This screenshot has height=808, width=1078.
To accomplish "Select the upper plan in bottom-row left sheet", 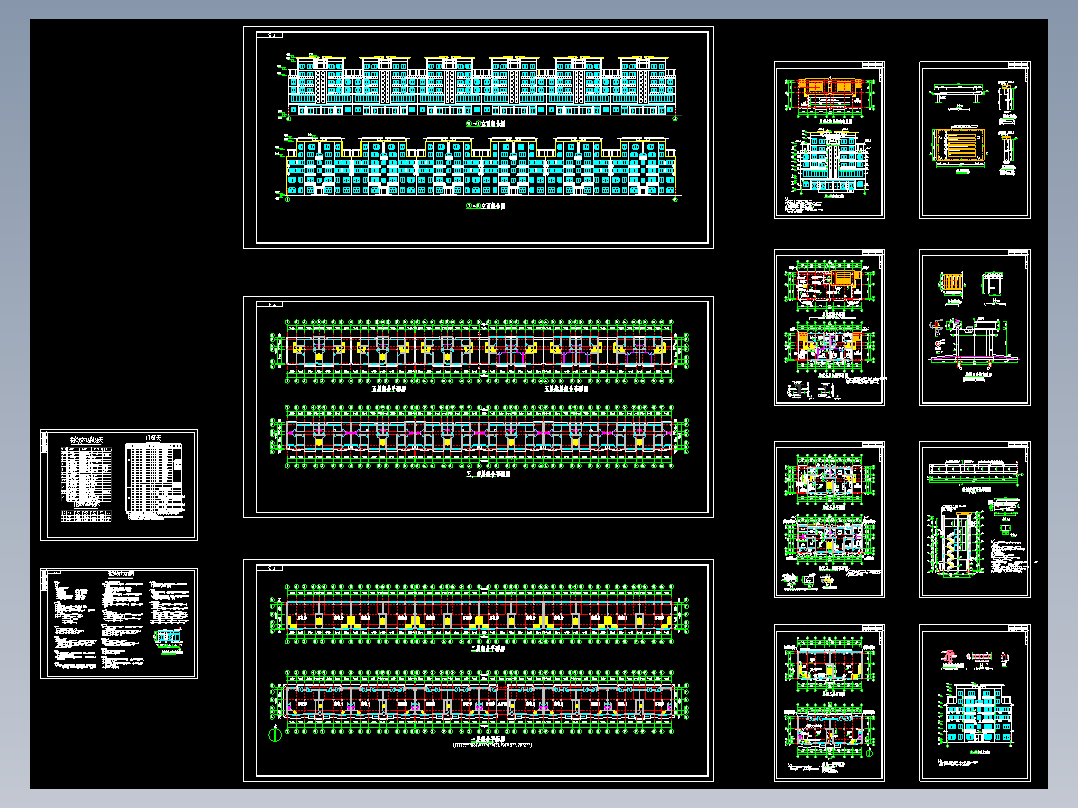I will point(830,663).
